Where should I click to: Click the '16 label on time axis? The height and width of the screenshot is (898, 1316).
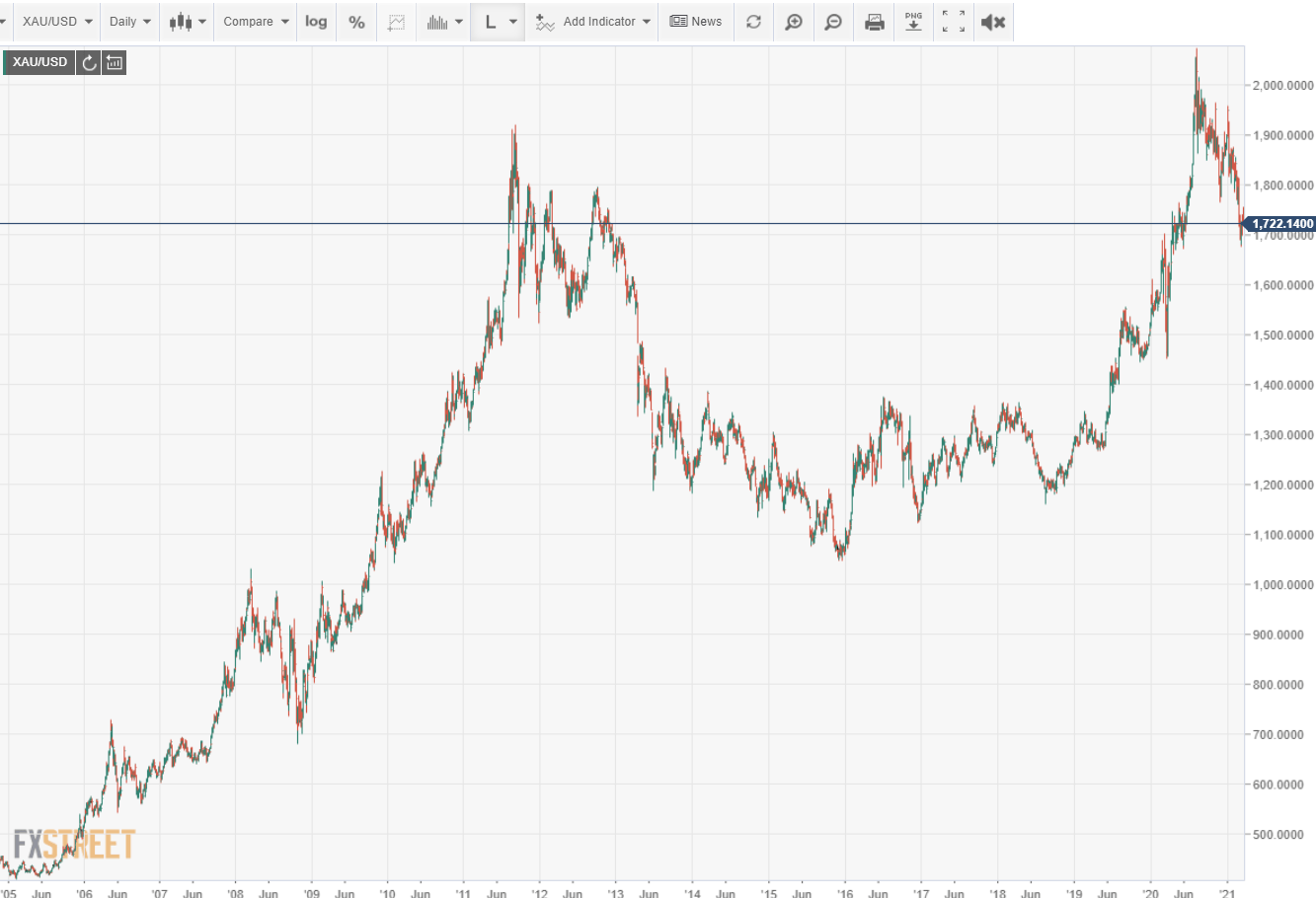click(x=845, y=894)
